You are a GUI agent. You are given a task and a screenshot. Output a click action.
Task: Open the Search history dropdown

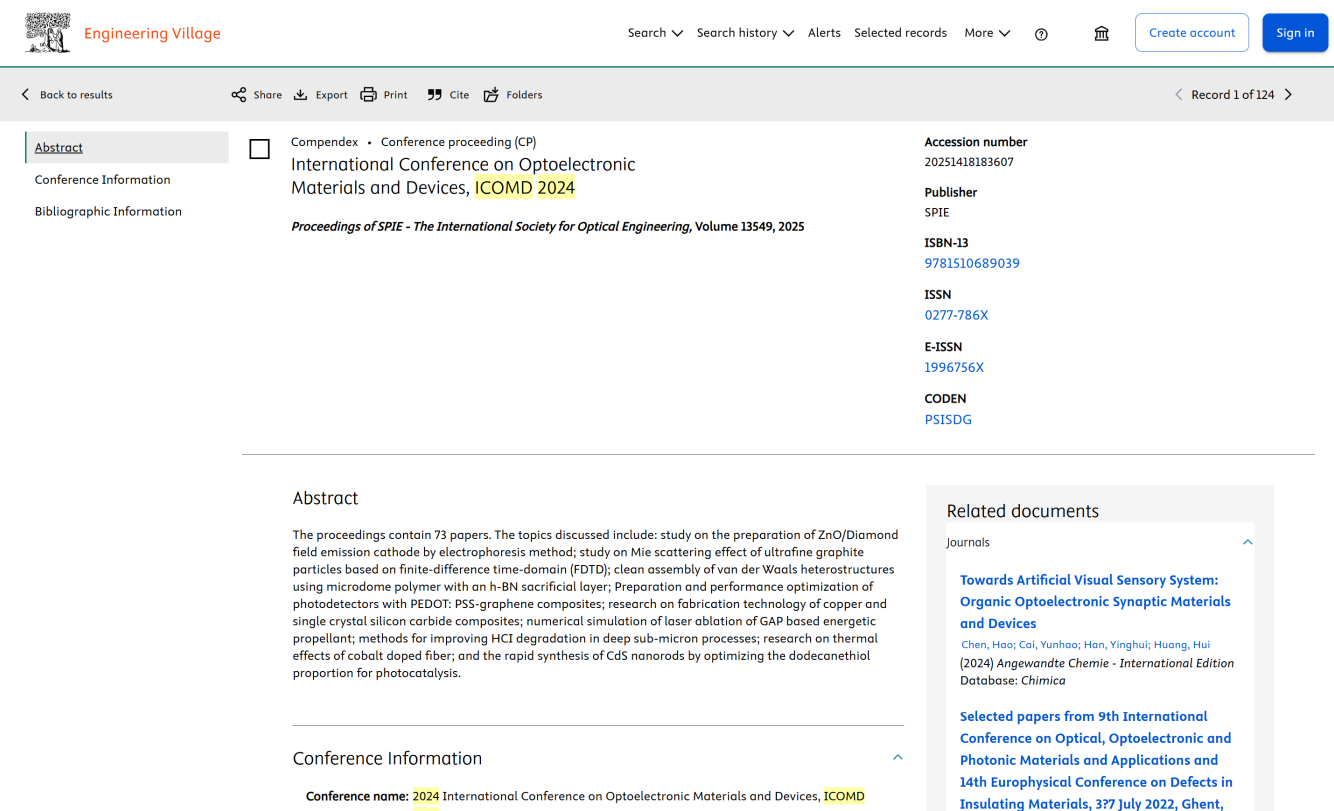tap(745, 33)
